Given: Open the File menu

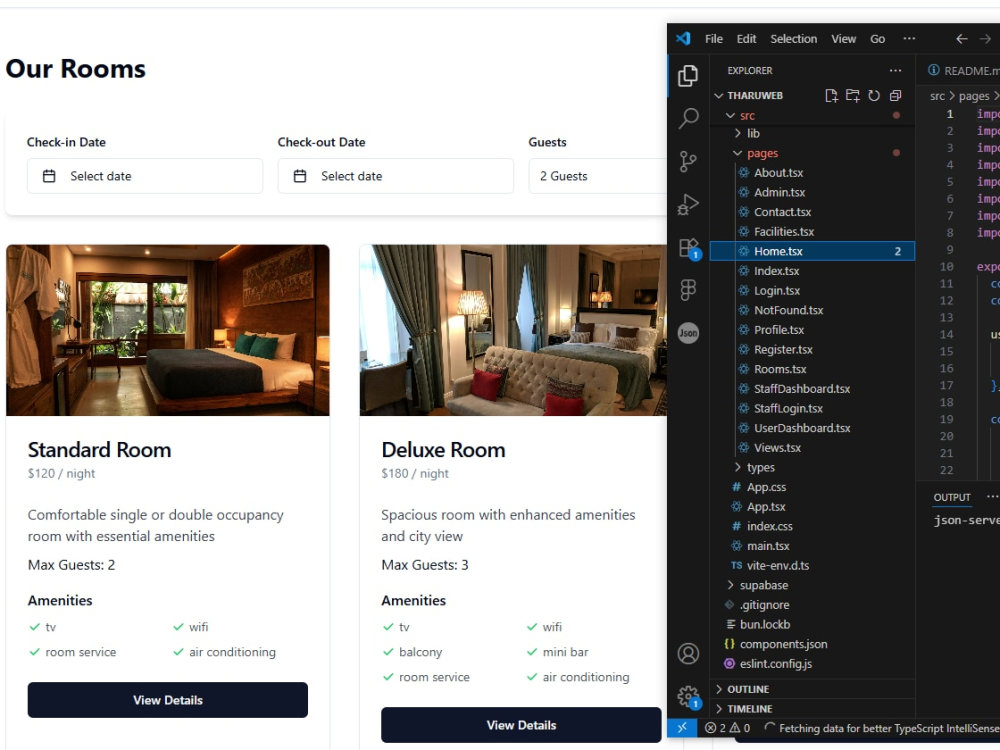Looking at the screenshot, I should pyautogui.click(x=714, y=39).
